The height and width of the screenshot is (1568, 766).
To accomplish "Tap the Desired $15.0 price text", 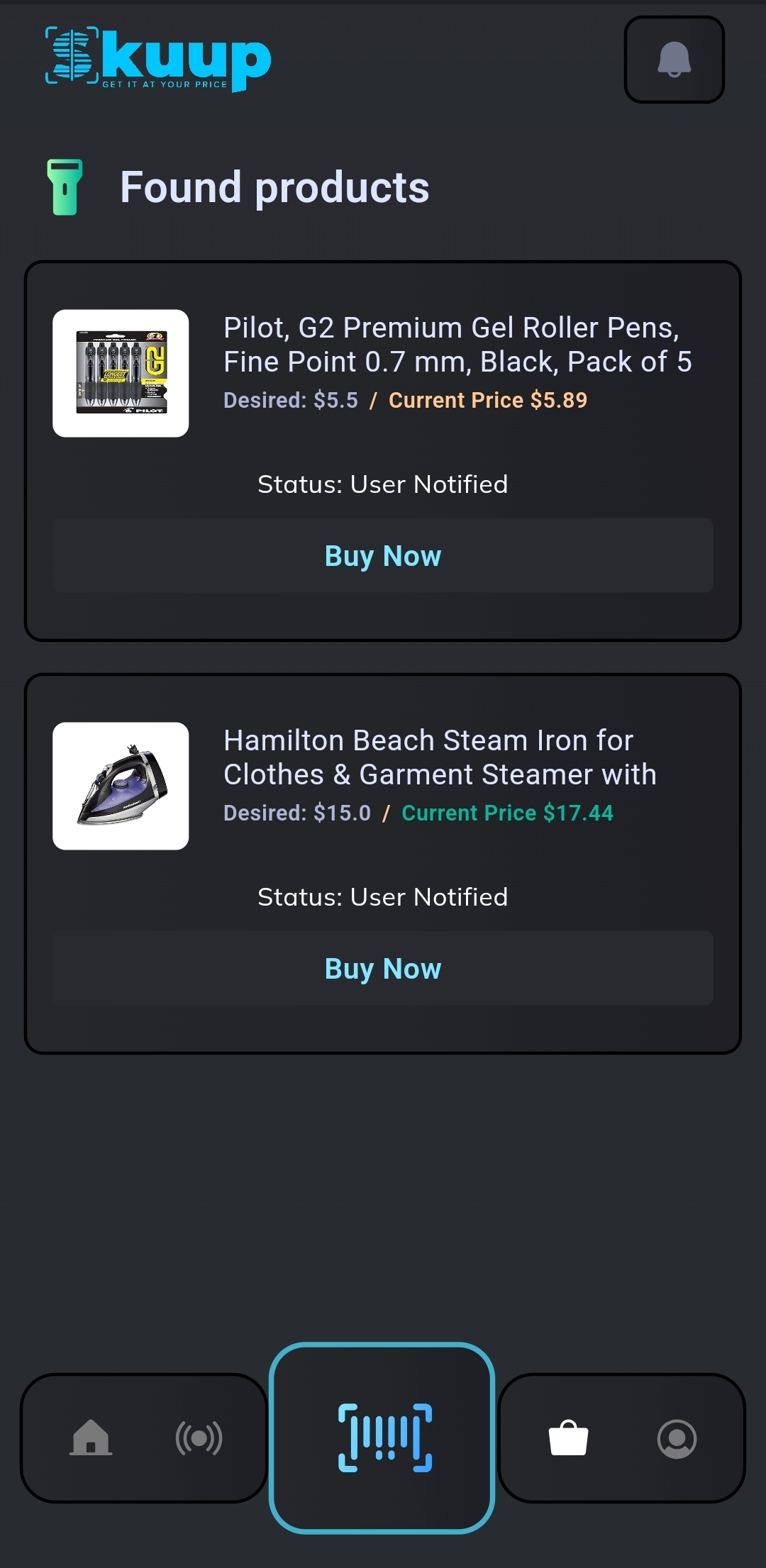I will [x=297, y=813].
